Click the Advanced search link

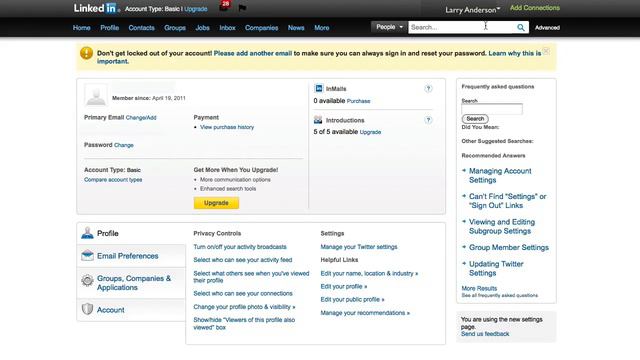[x=547, y=28]
